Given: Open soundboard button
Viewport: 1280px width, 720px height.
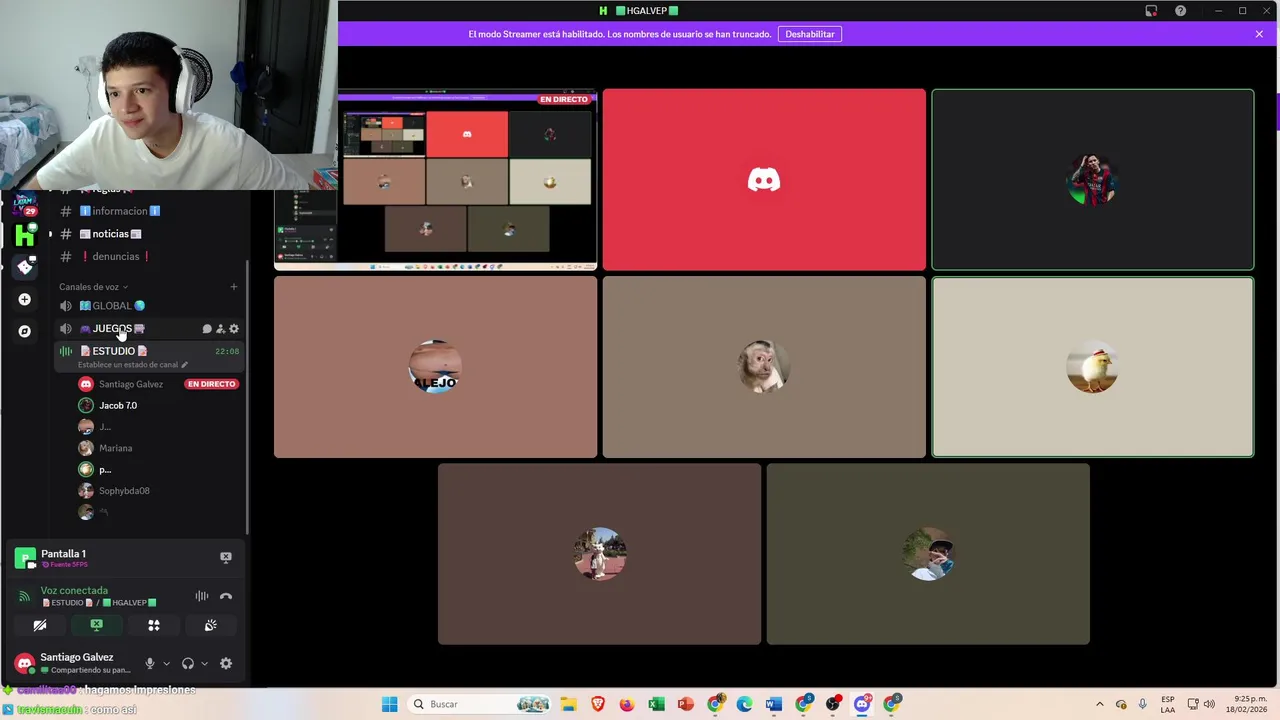Looking at the screenshot, I should point(211,625).
